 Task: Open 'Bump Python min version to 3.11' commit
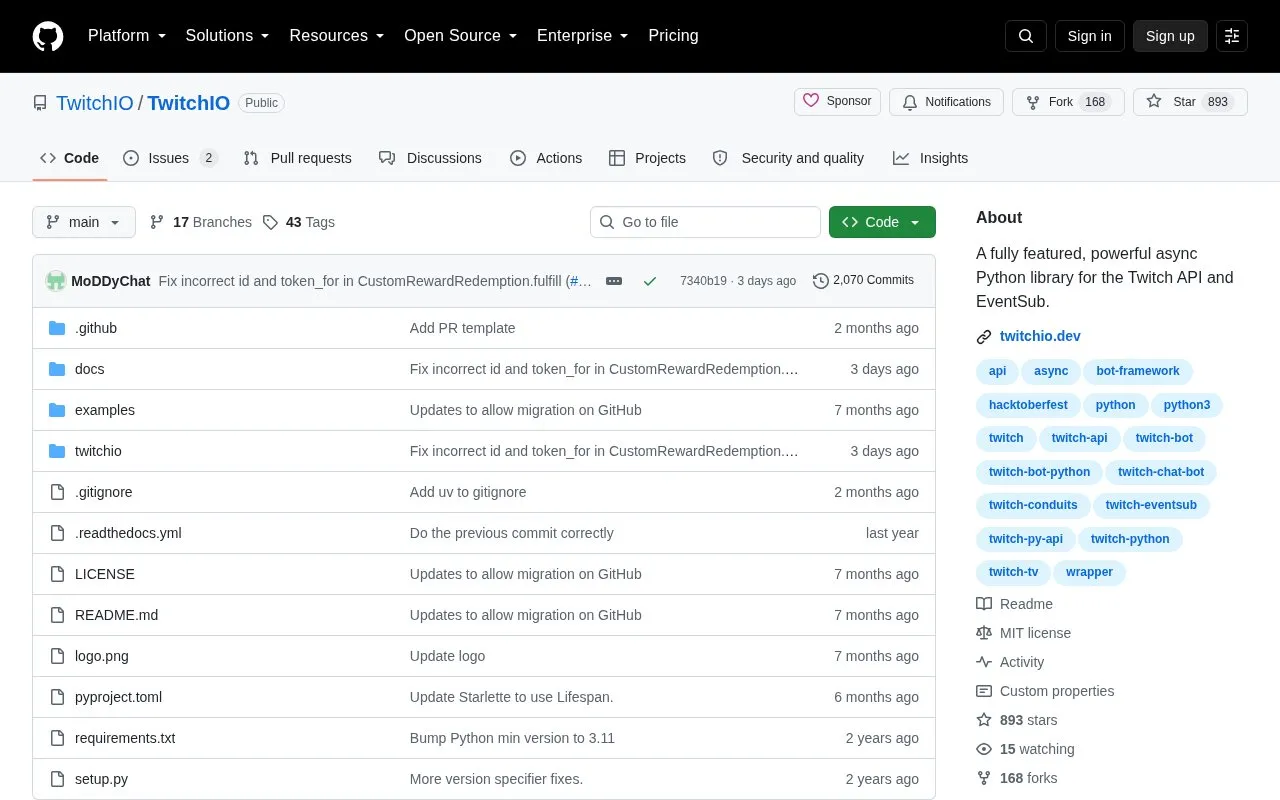[x=512, y=738]
